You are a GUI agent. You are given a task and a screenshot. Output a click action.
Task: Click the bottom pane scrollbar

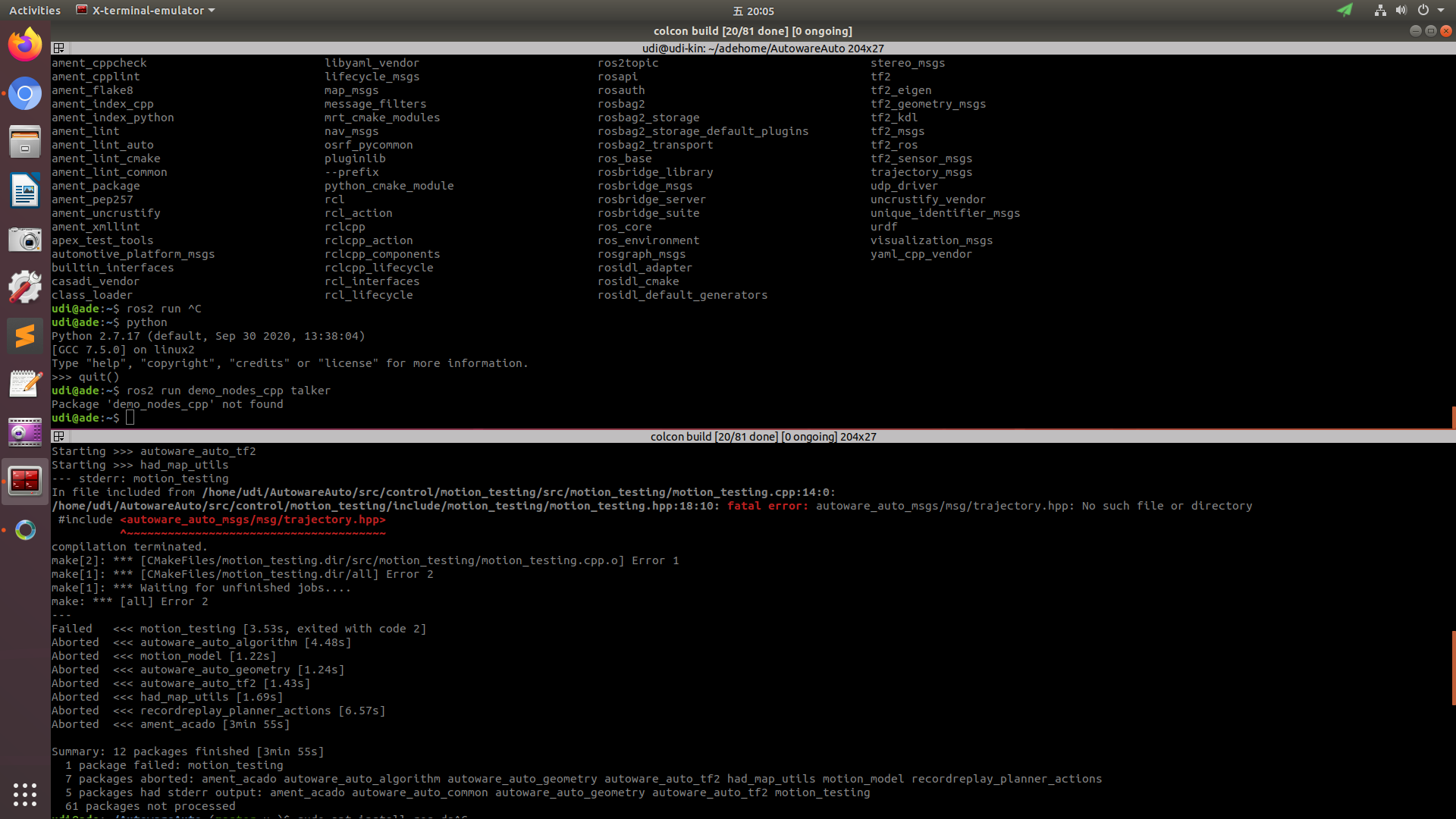[1453, 667]
